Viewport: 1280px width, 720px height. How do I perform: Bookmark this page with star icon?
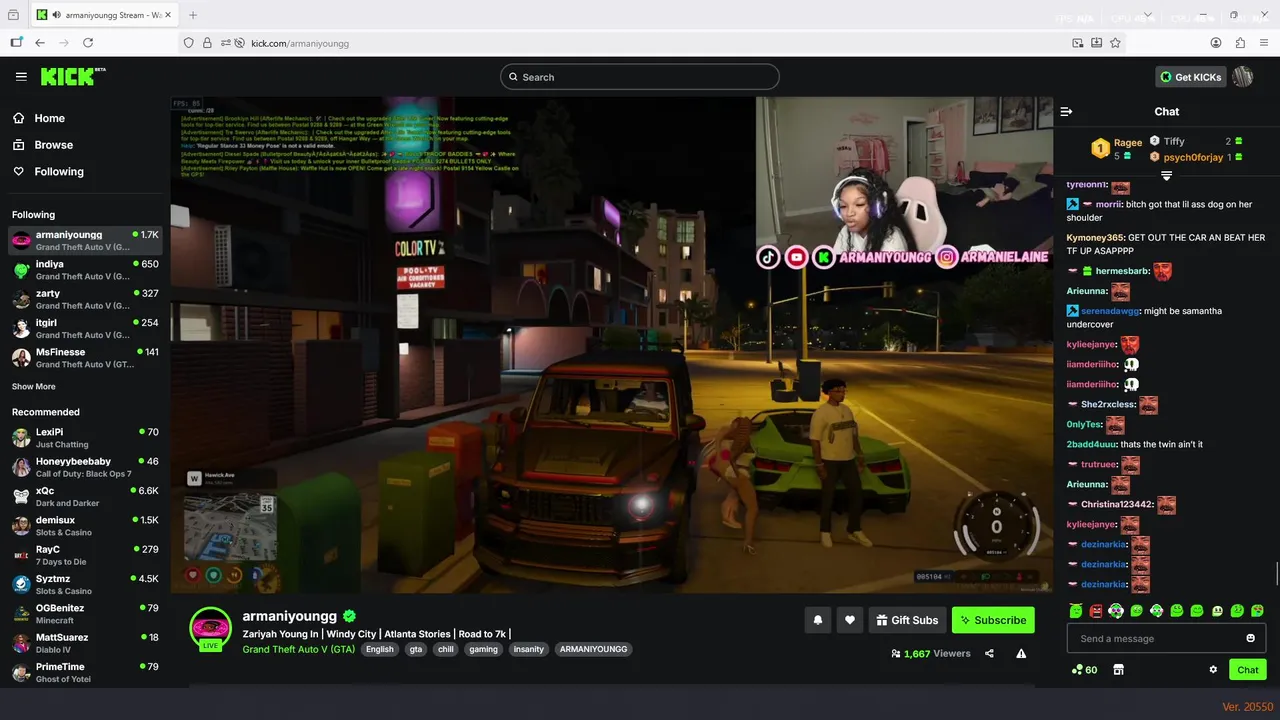click(1115, 43)
